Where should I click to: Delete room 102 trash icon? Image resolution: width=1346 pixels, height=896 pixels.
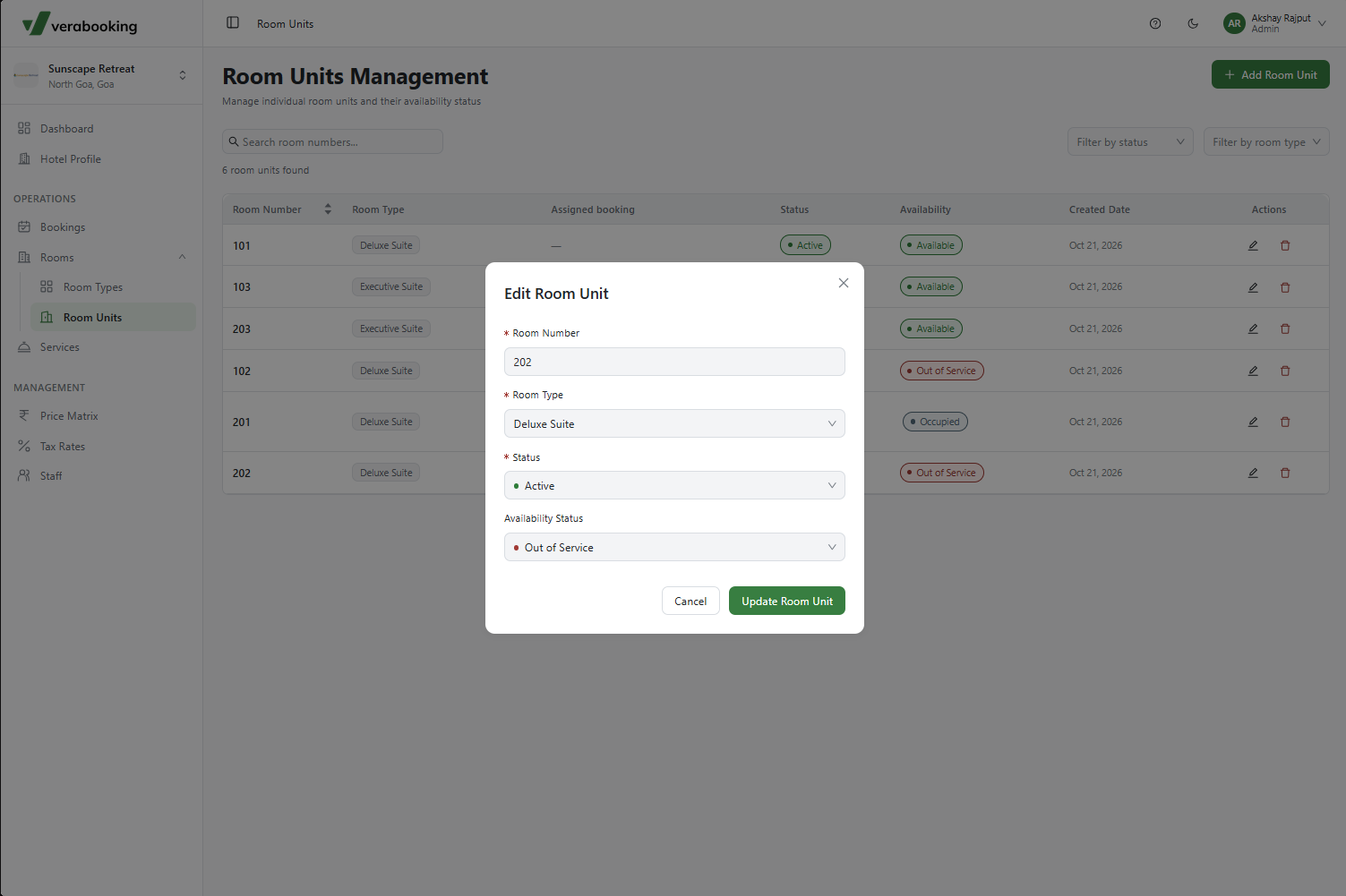[x=1285, y=371]
